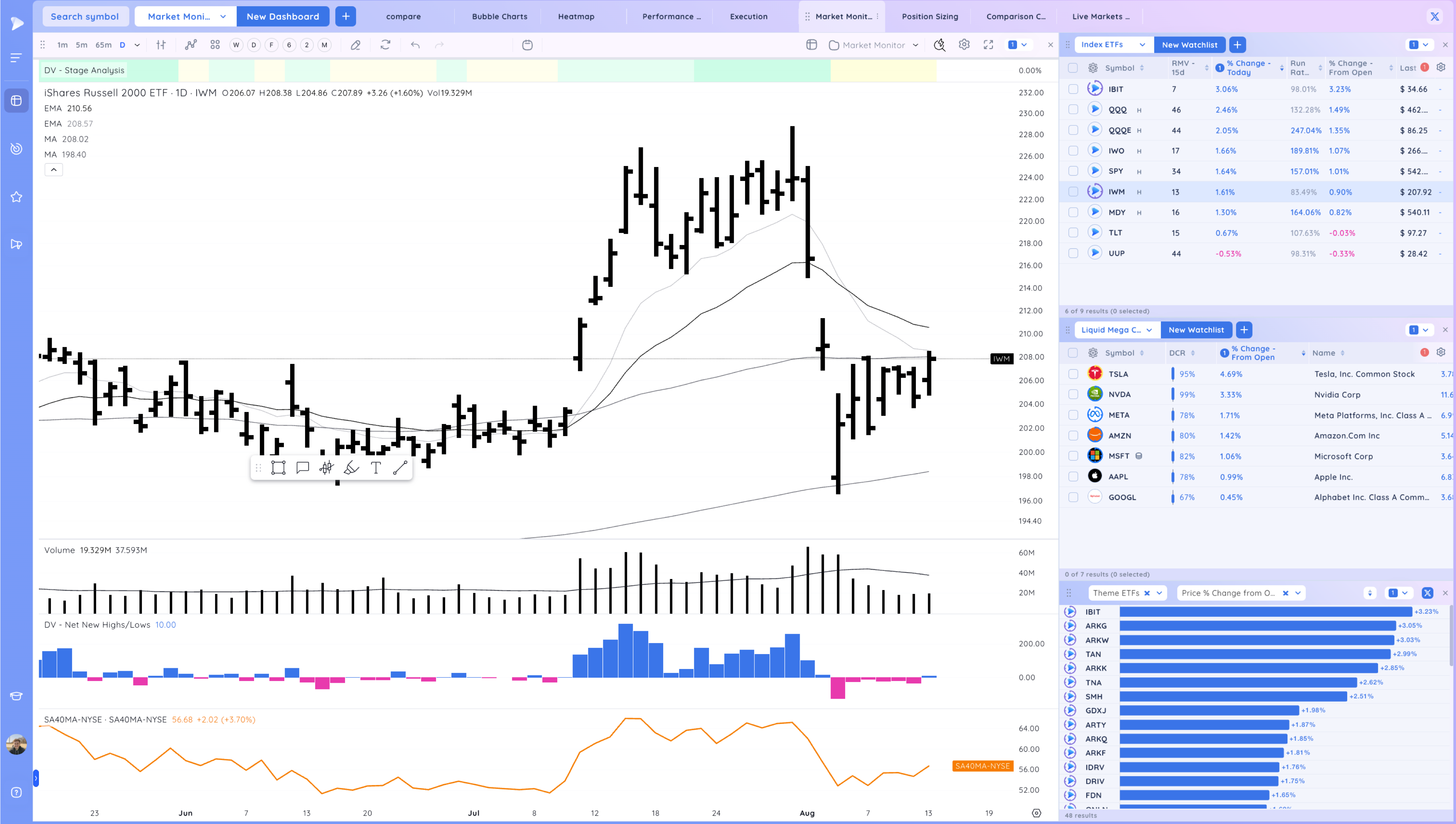Click the refresh chart icon
The width and height of the screenshot is (1456, 824).
pos(385,45)
